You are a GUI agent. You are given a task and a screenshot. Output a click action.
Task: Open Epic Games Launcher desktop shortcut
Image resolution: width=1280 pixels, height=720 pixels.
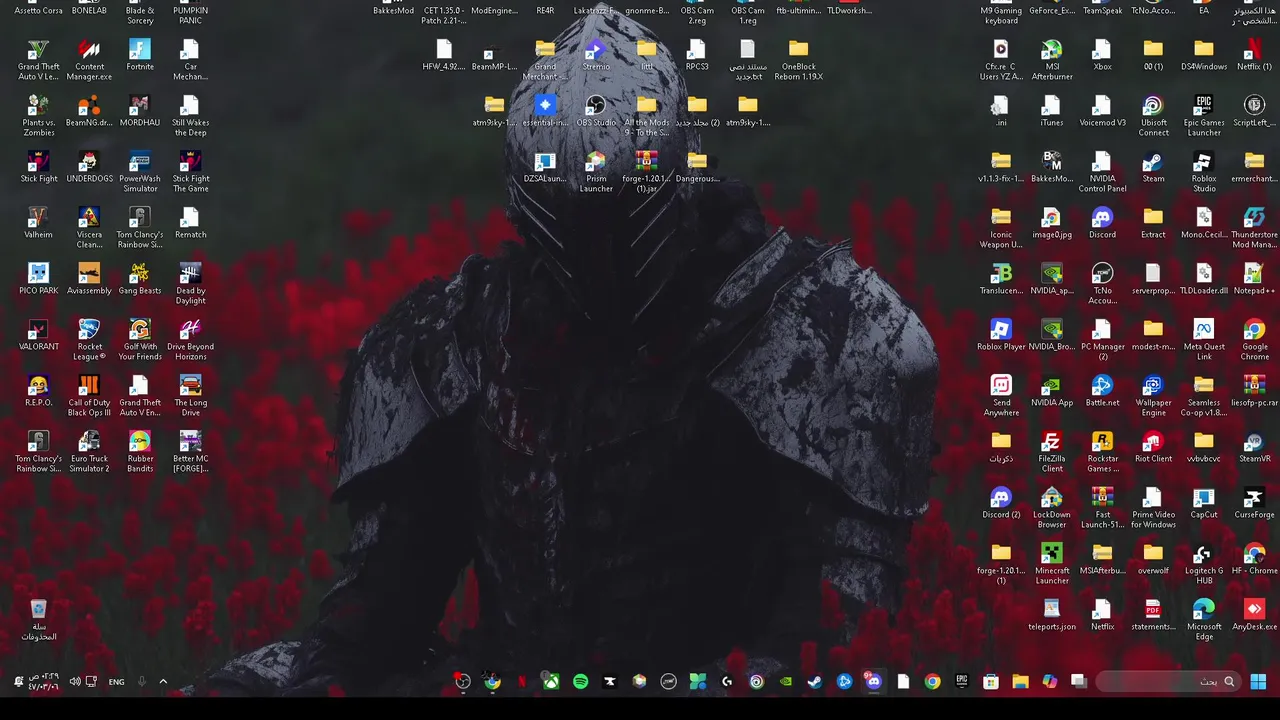pyautogui.click(x=1204, y=116)
